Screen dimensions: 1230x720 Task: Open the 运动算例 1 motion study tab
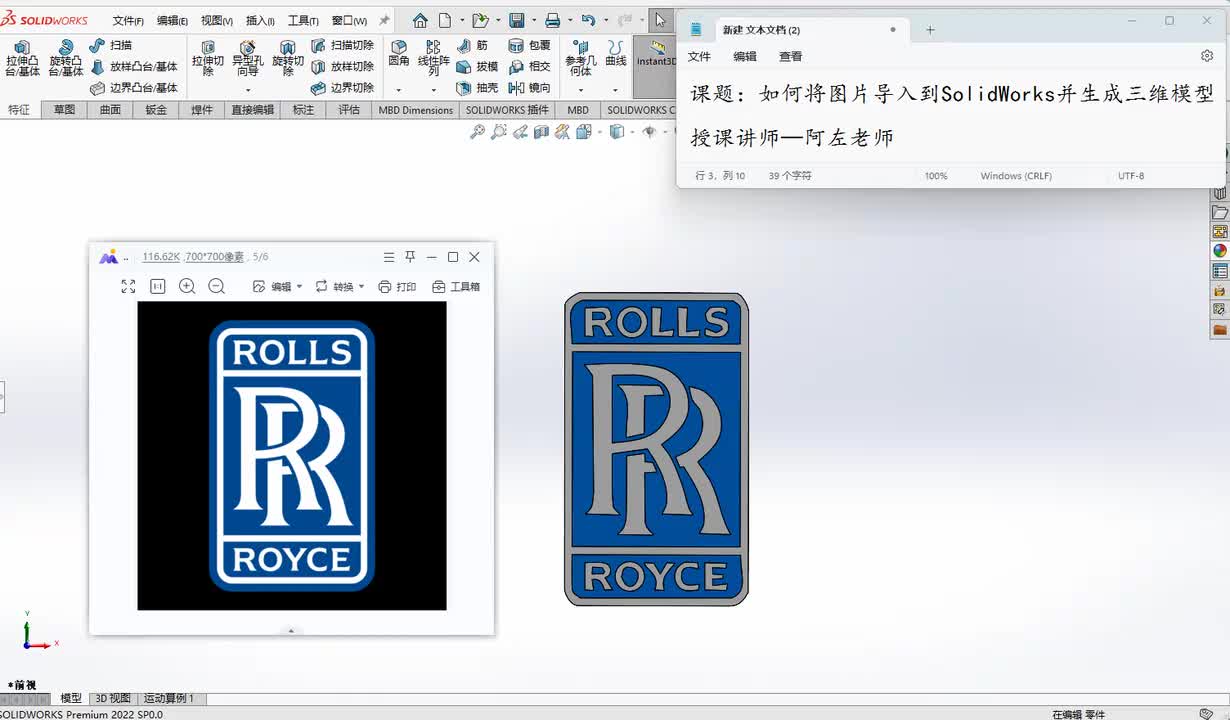point(169,699)
